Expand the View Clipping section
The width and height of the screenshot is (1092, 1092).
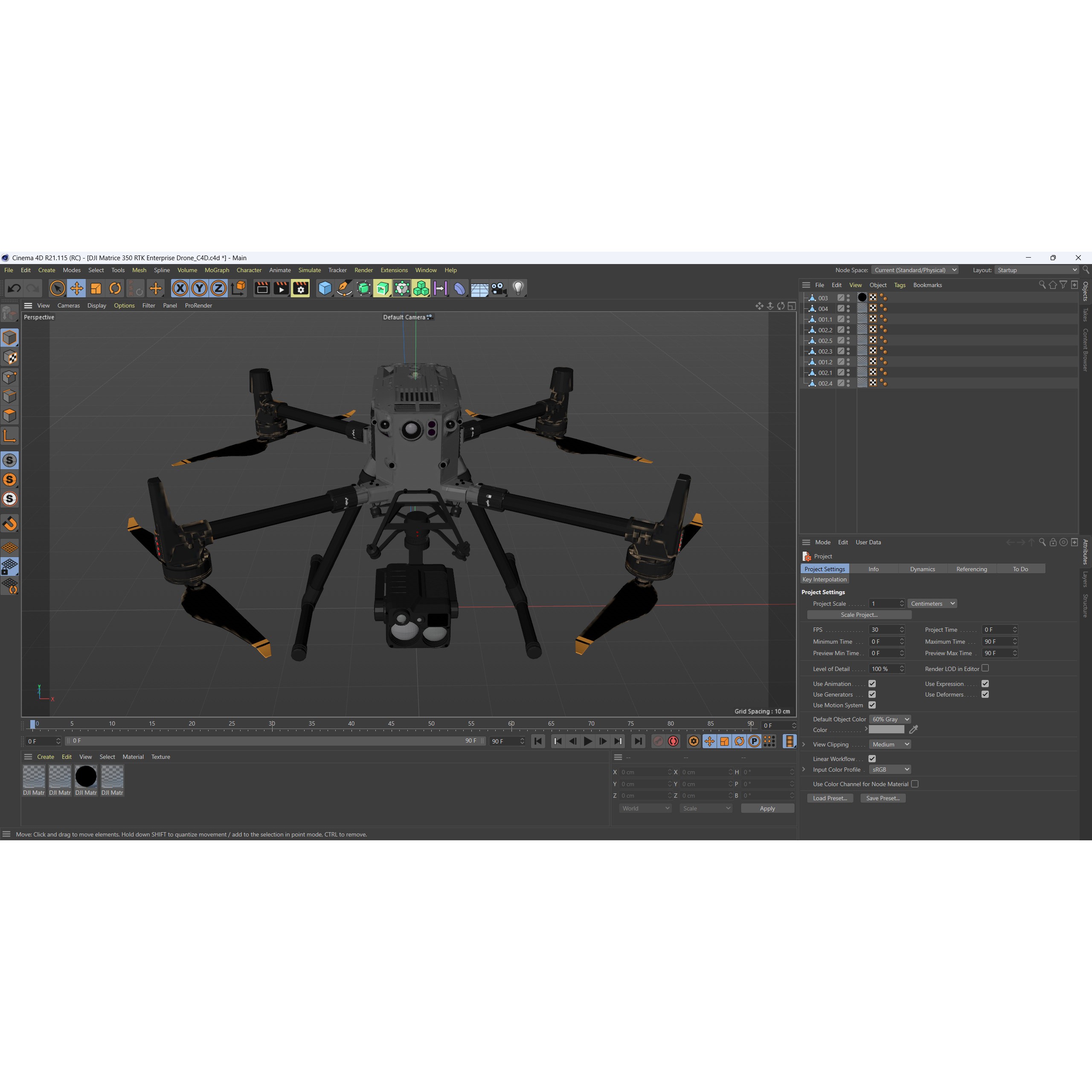click(804, 744)
